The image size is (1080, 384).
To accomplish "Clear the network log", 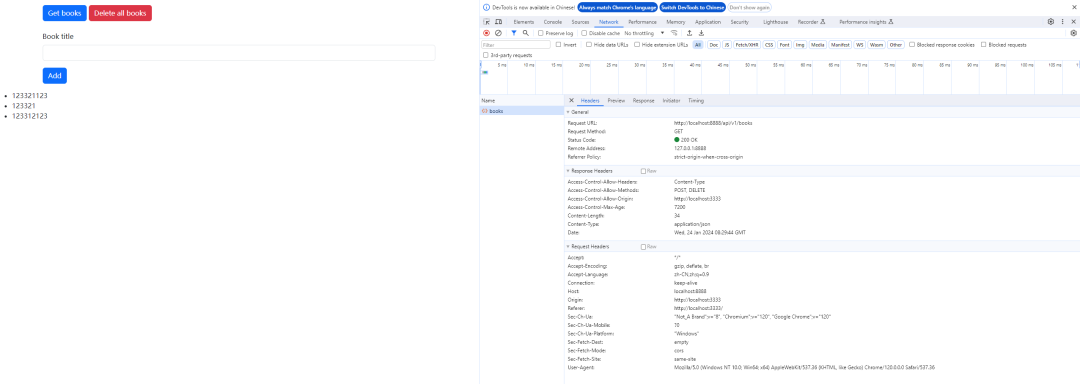I will (498, 33).
